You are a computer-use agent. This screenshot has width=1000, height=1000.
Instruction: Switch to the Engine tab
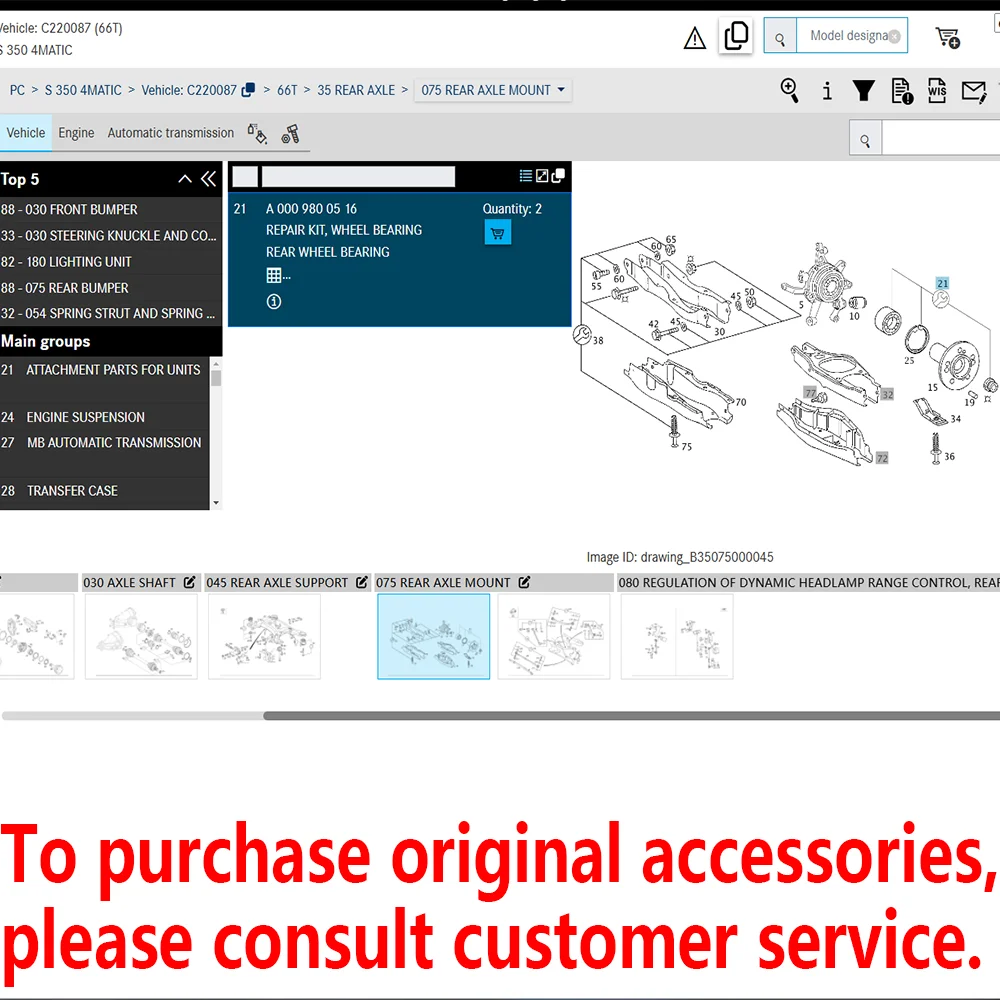tap(76, 133)
